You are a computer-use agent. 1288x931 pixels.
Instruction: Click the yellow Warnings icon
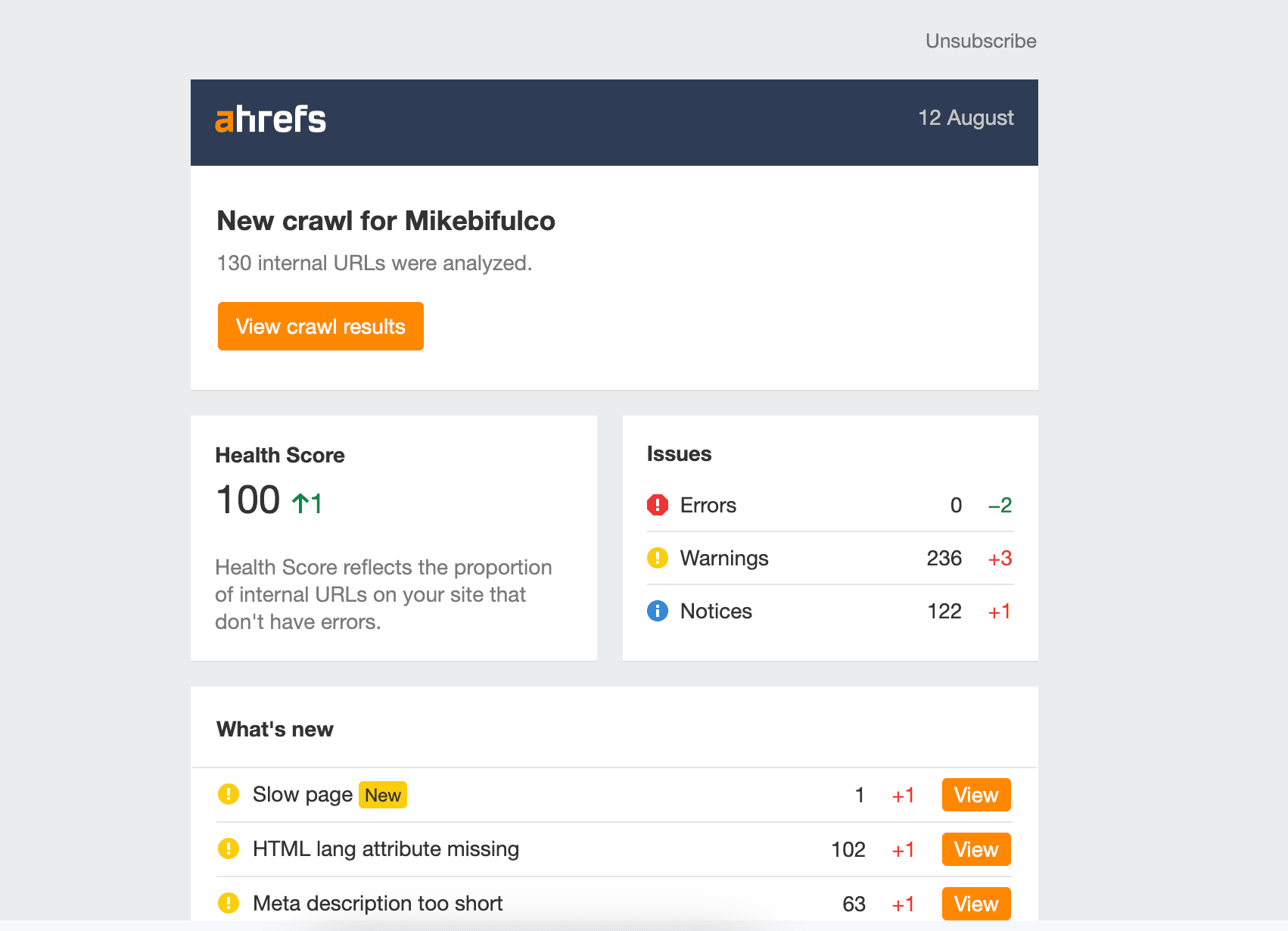point(658,558)
